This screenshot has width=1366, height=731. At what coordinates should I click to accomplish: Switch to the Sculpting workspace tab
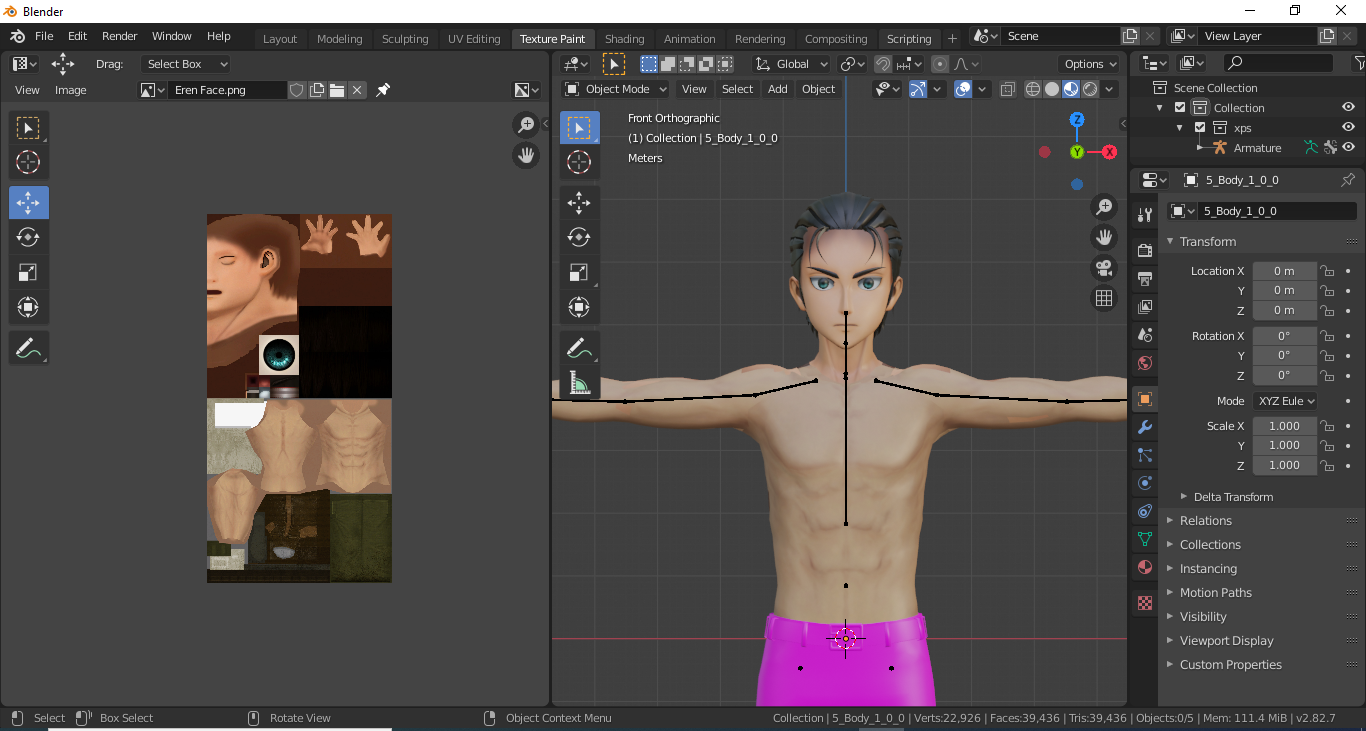(405, 39)
